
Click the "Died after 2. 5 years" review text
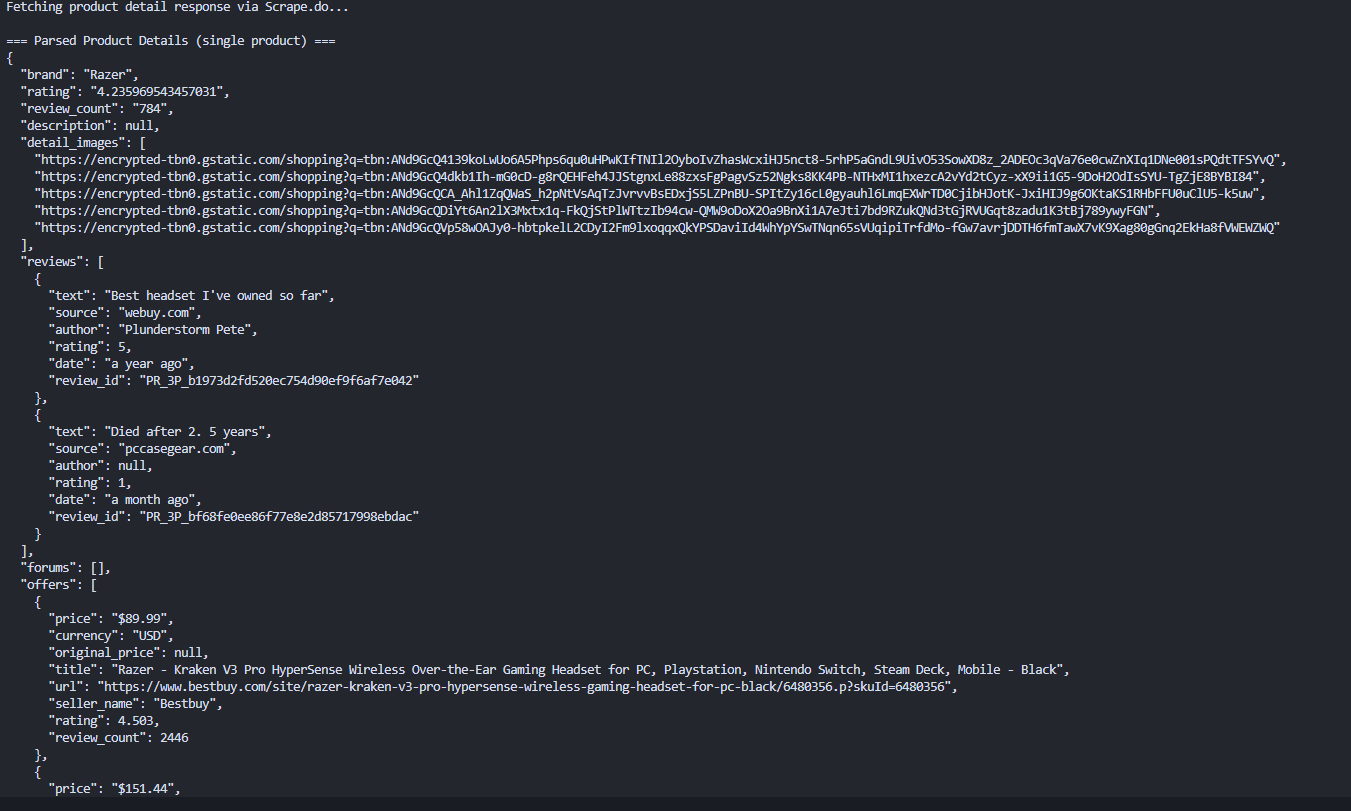click(186, 432)
